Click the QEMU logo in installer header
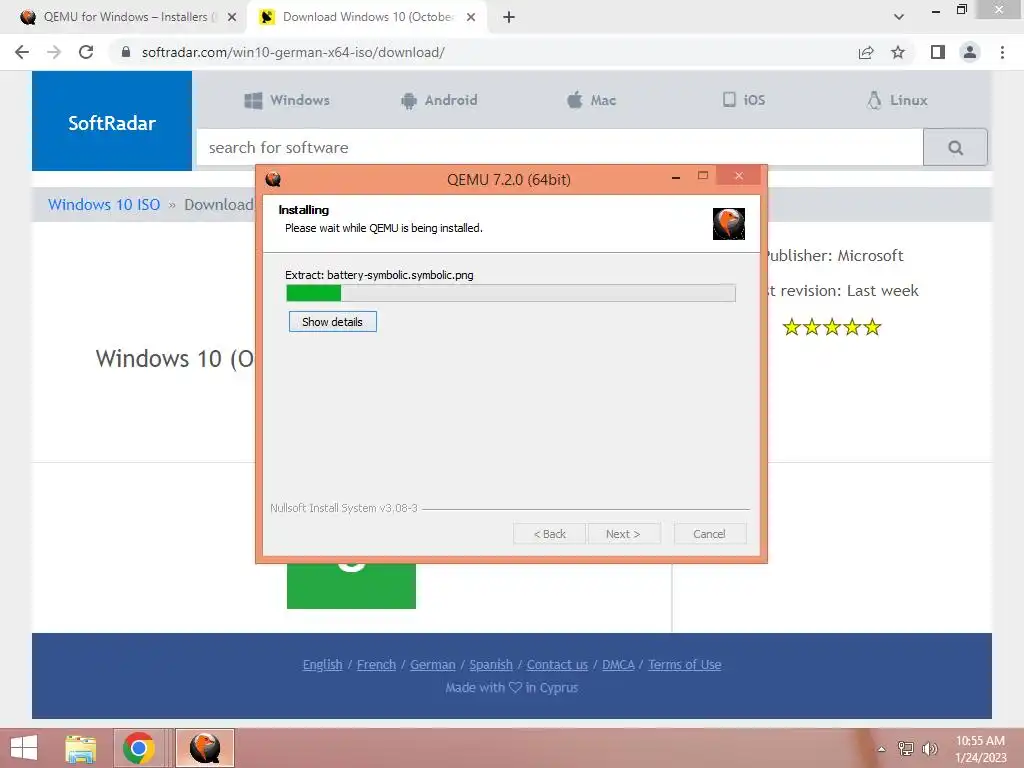The height and width of the screenshot is (768, 1024). pos(729,223)
